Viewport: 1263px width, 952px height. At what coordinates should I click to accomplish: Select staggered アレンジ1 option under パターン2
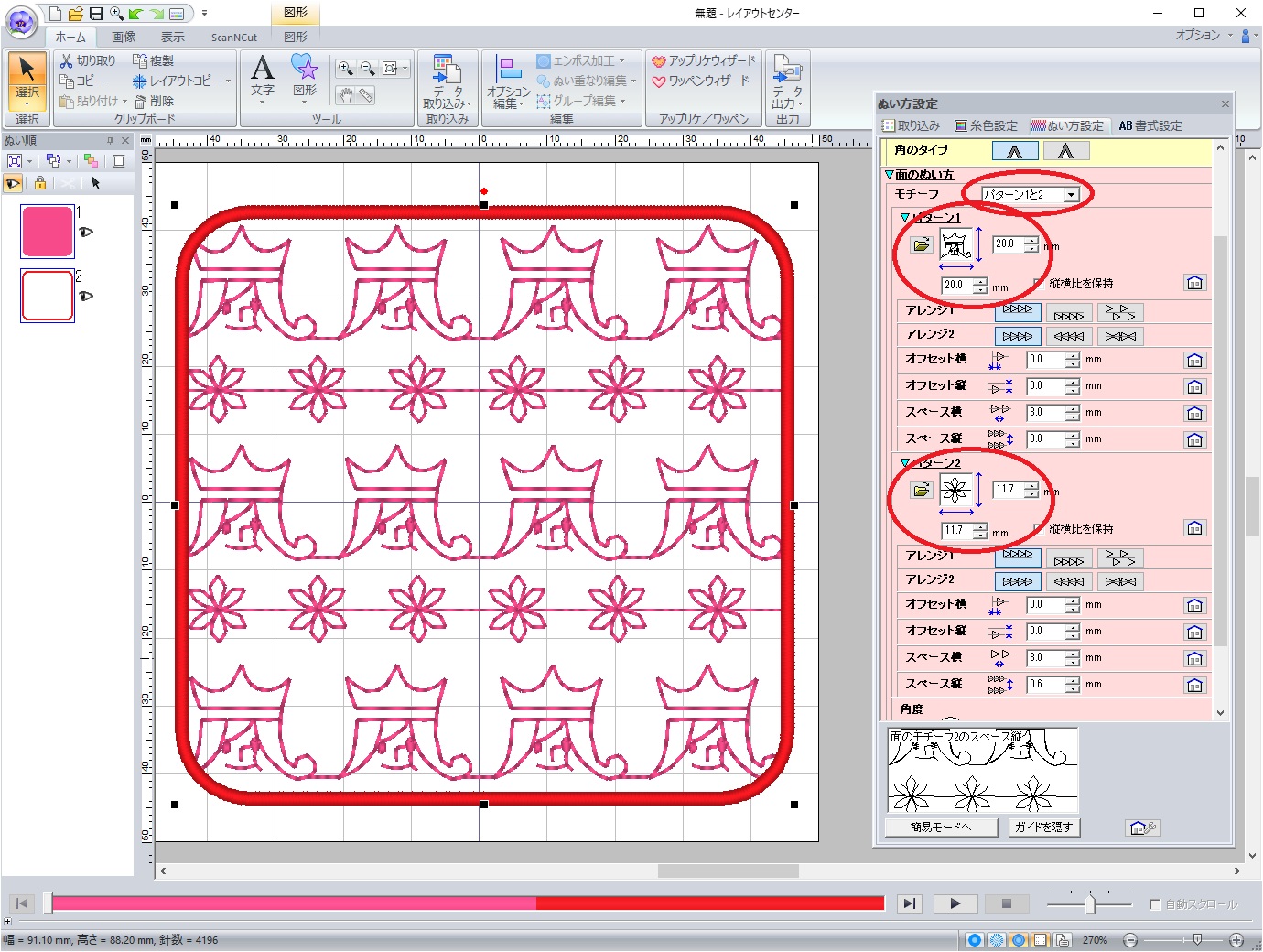click(1120, 558)
